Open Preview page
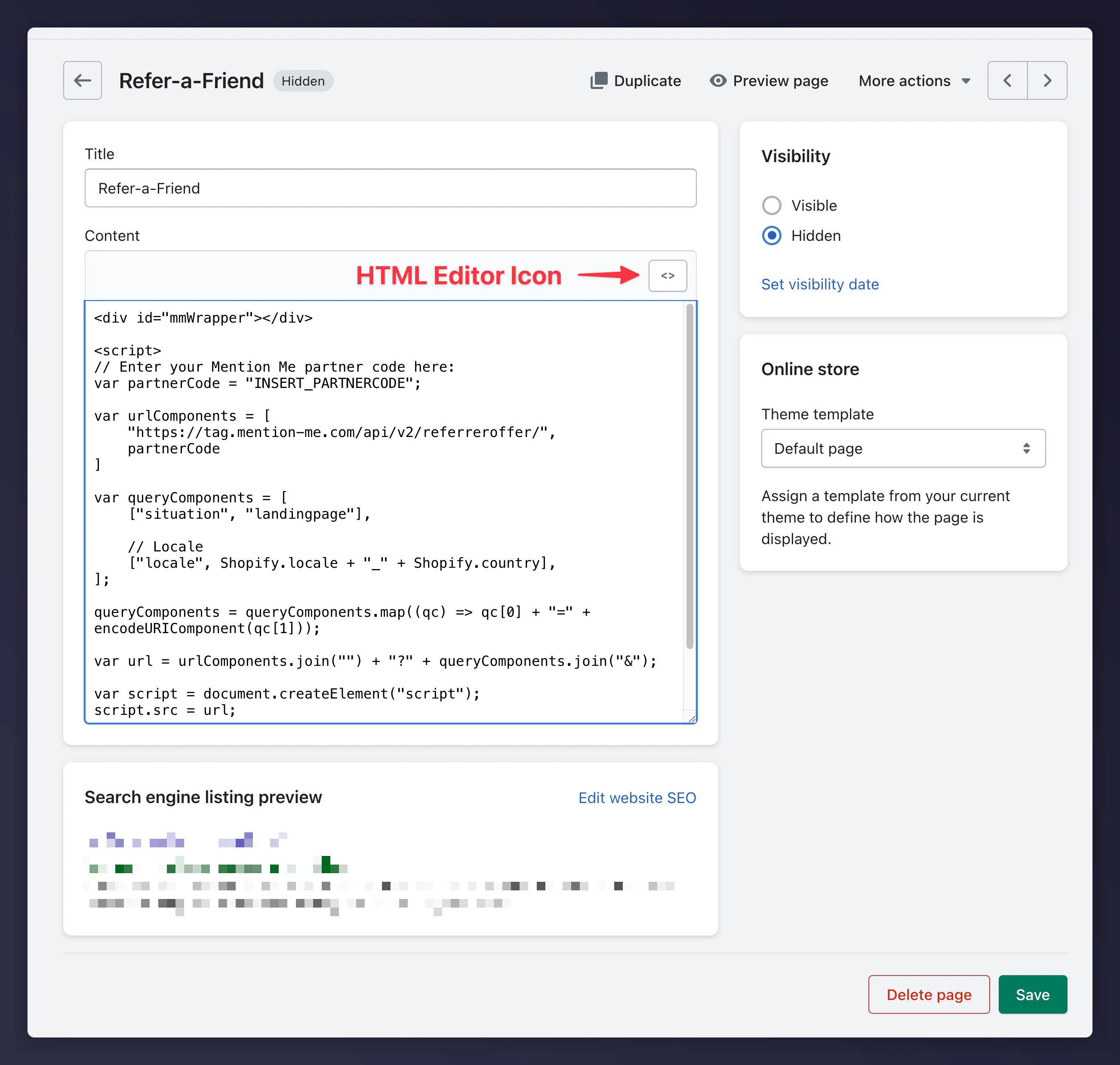The image size is (1120, 1065). (x=769, y=80)
